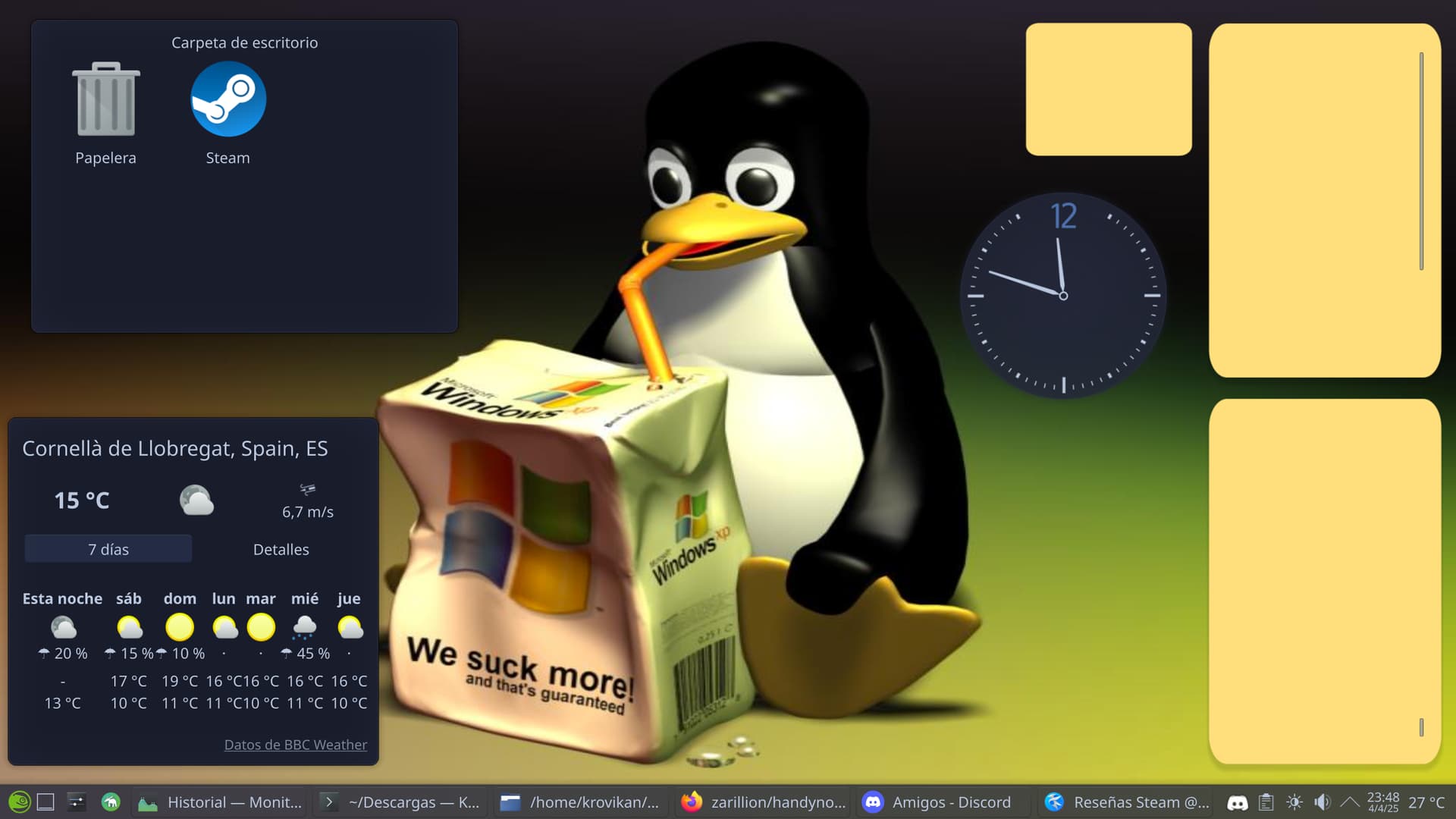Open the openSUSE application launcher
Viewport: 1456px width, 819px height.
coord(19,802)
